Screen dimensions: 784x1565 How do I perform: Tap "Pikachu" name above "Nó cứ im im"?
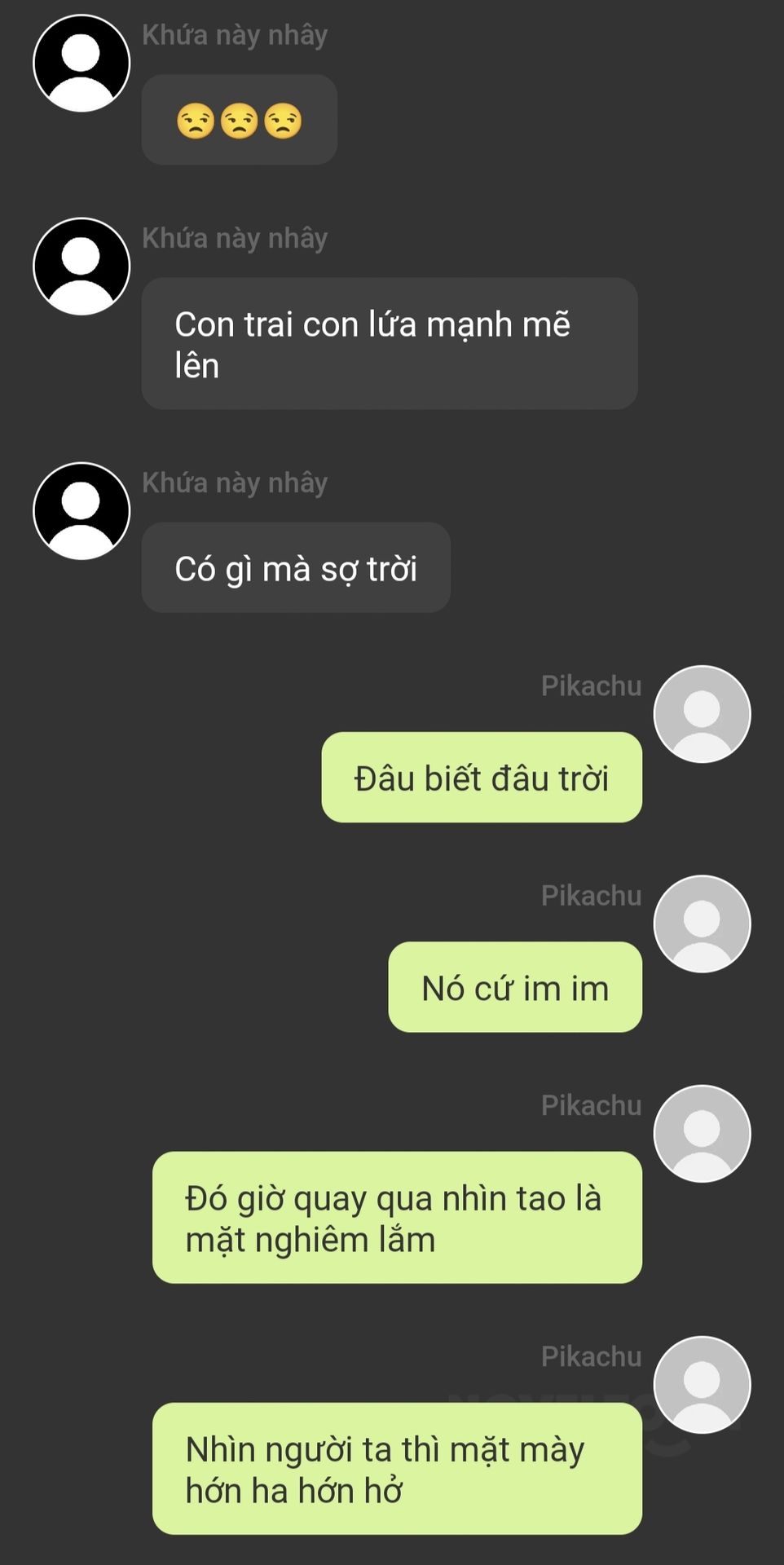tap(592, 895)
